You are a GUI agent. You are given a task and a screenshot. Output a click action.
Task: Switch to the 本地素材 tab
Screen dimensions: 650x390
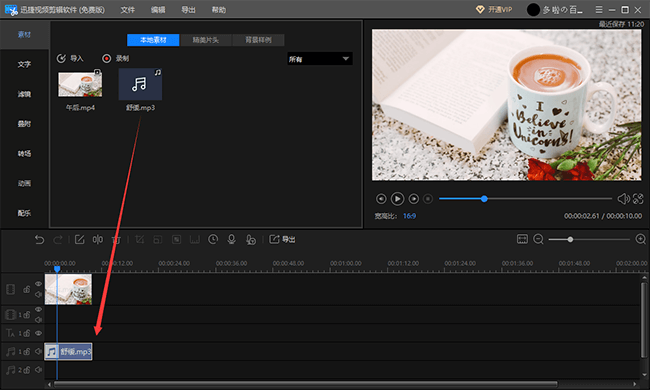point(153,40)
